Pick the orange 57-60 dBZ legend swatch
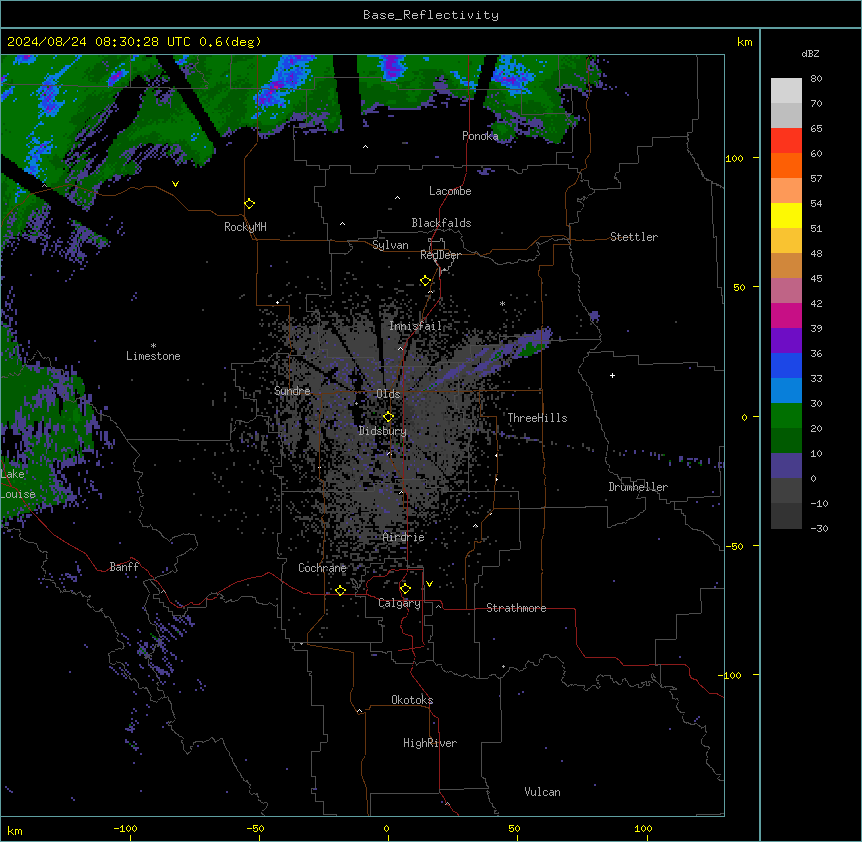This screenshot has height=842, width=862. click(x=786, y=165)
